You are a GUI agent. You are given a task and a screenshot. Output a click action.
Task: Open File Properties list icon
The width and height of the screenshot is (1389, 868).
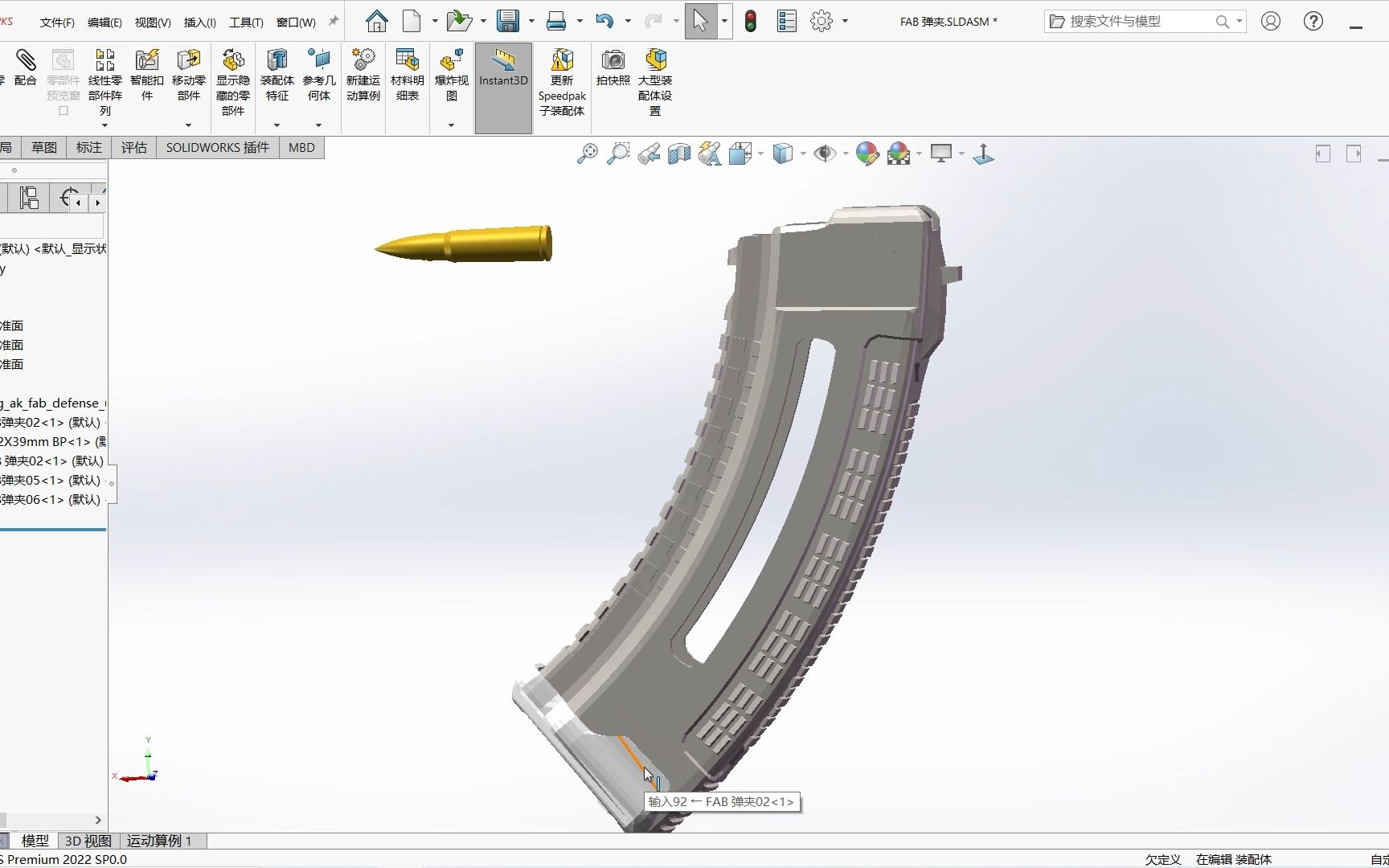point(787,21)
